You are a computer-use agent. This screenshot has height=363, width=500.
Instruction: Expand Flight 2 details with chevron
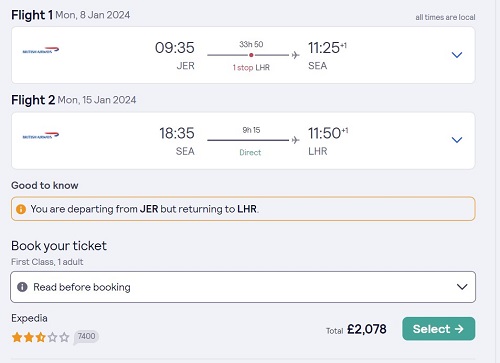pos(457,140)
